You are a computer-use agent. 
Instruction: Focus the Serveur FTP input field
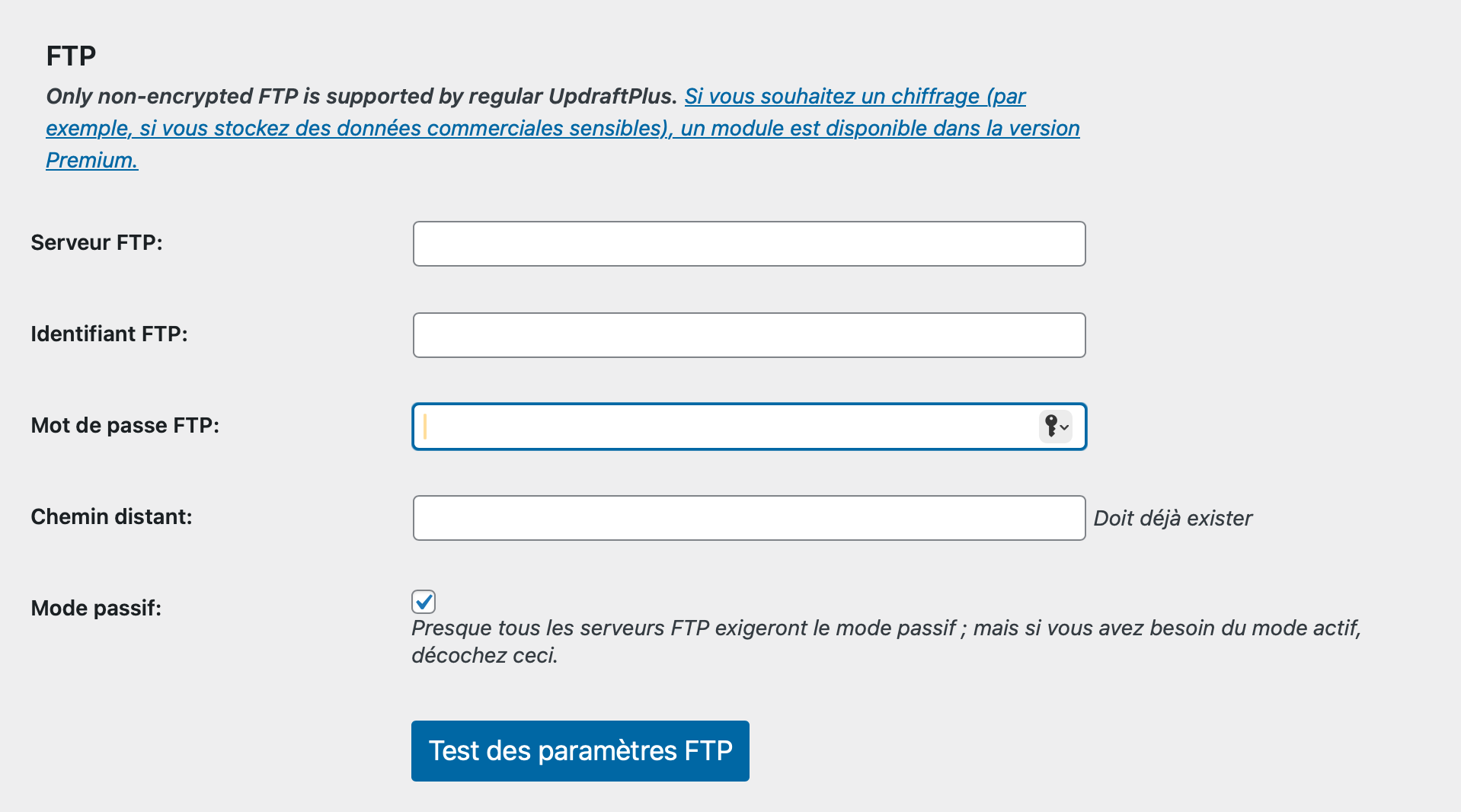click(749, 244)
